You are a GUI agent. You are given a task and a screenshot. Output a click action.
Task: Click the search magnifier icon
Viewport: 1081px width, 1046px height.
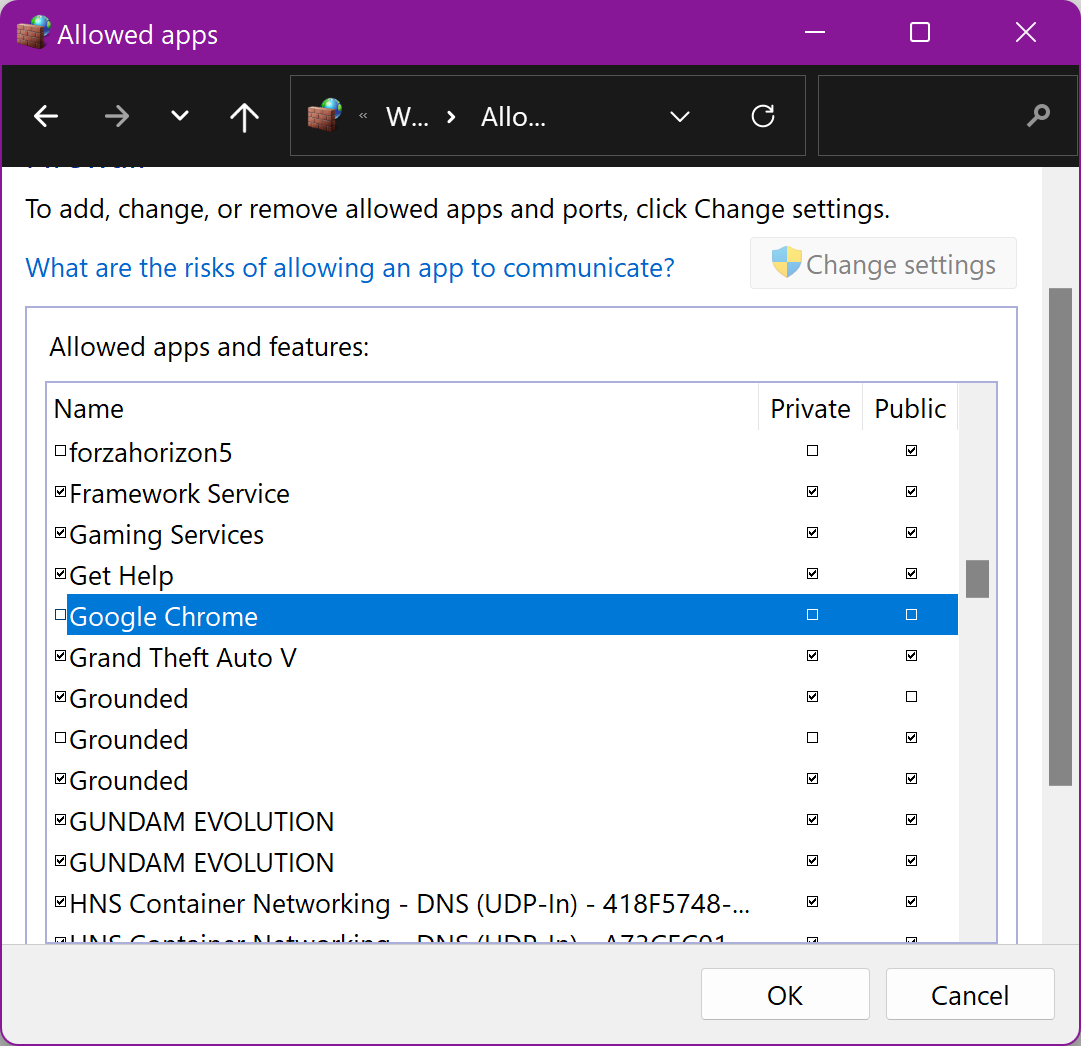[x=1038, y=115]
